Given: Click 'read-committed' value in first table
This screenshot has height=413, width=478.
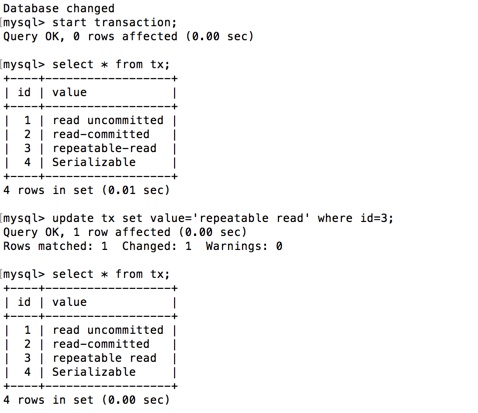Looking at the screenshot, I should pos(101,134).
